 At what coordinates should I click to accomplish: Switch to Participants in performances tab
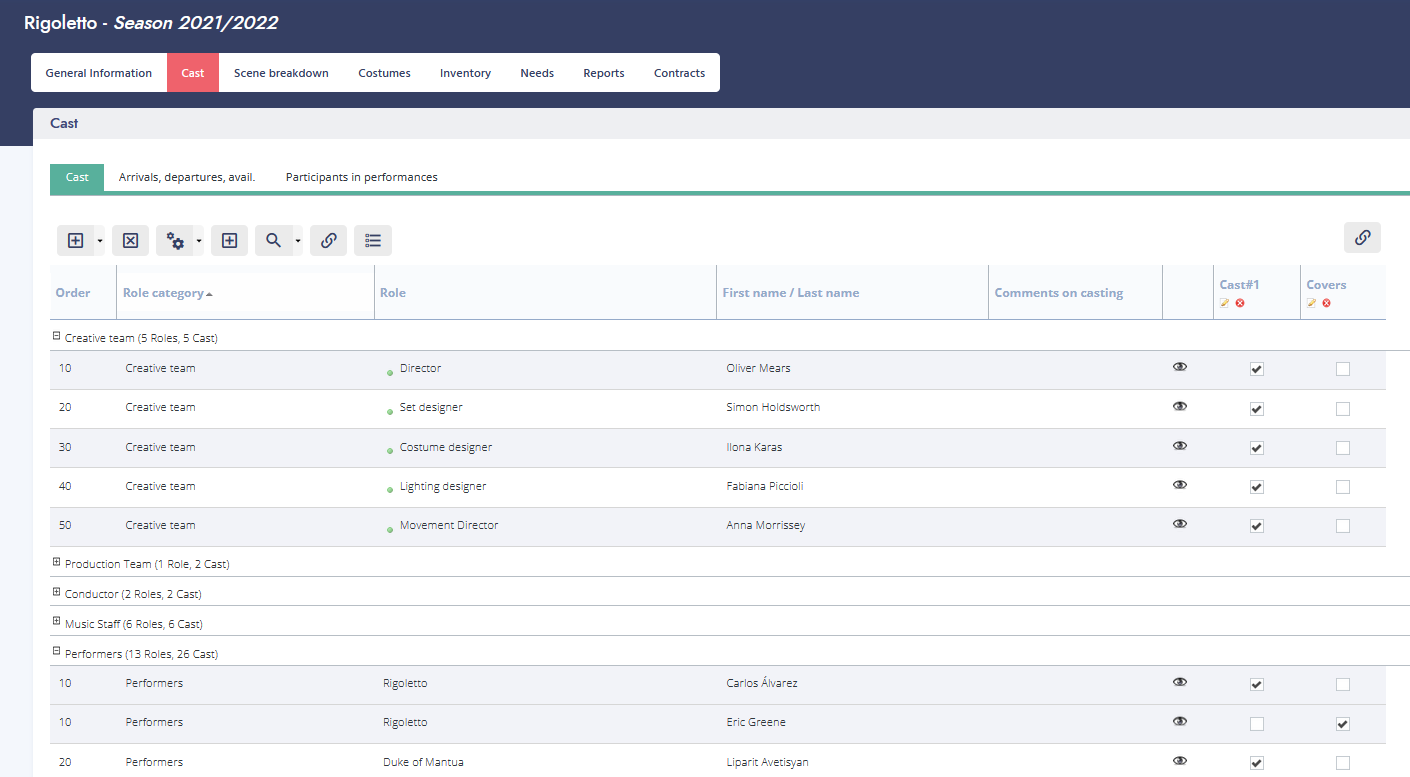coord(361,177)
